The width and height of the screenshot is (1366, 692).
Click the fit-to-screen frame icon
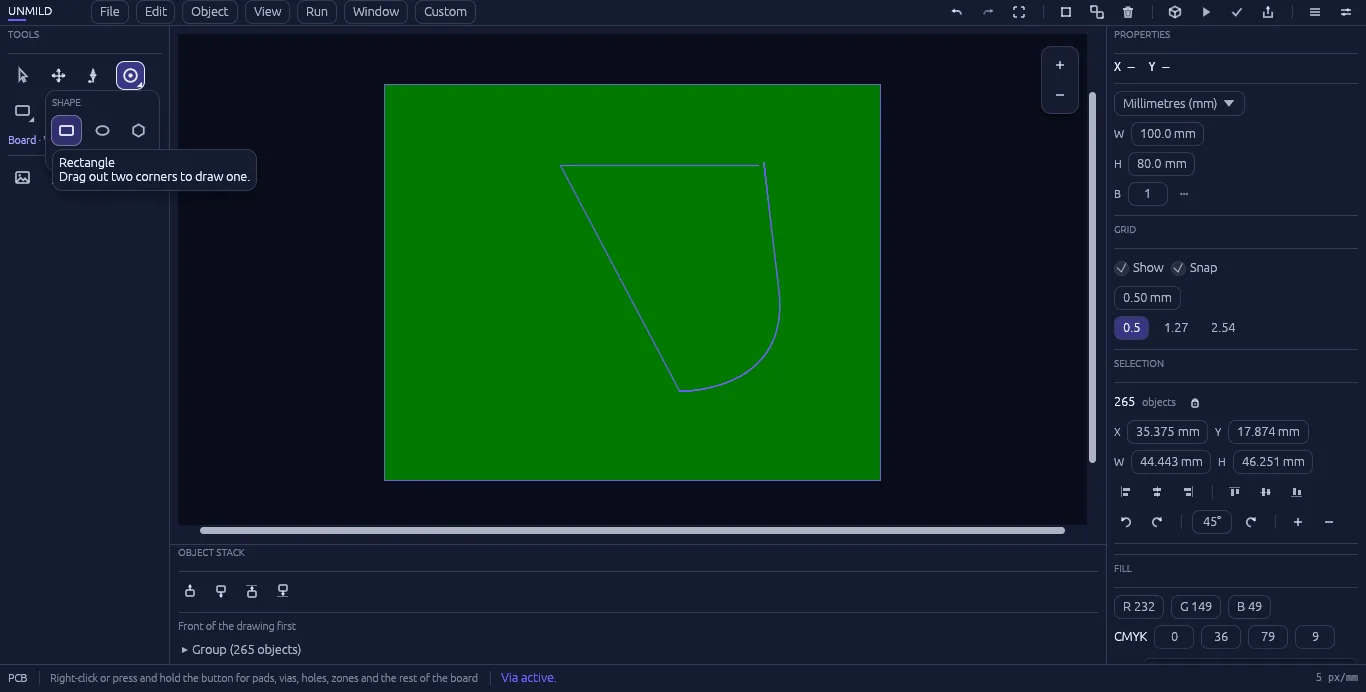[x=1019, y=12]
